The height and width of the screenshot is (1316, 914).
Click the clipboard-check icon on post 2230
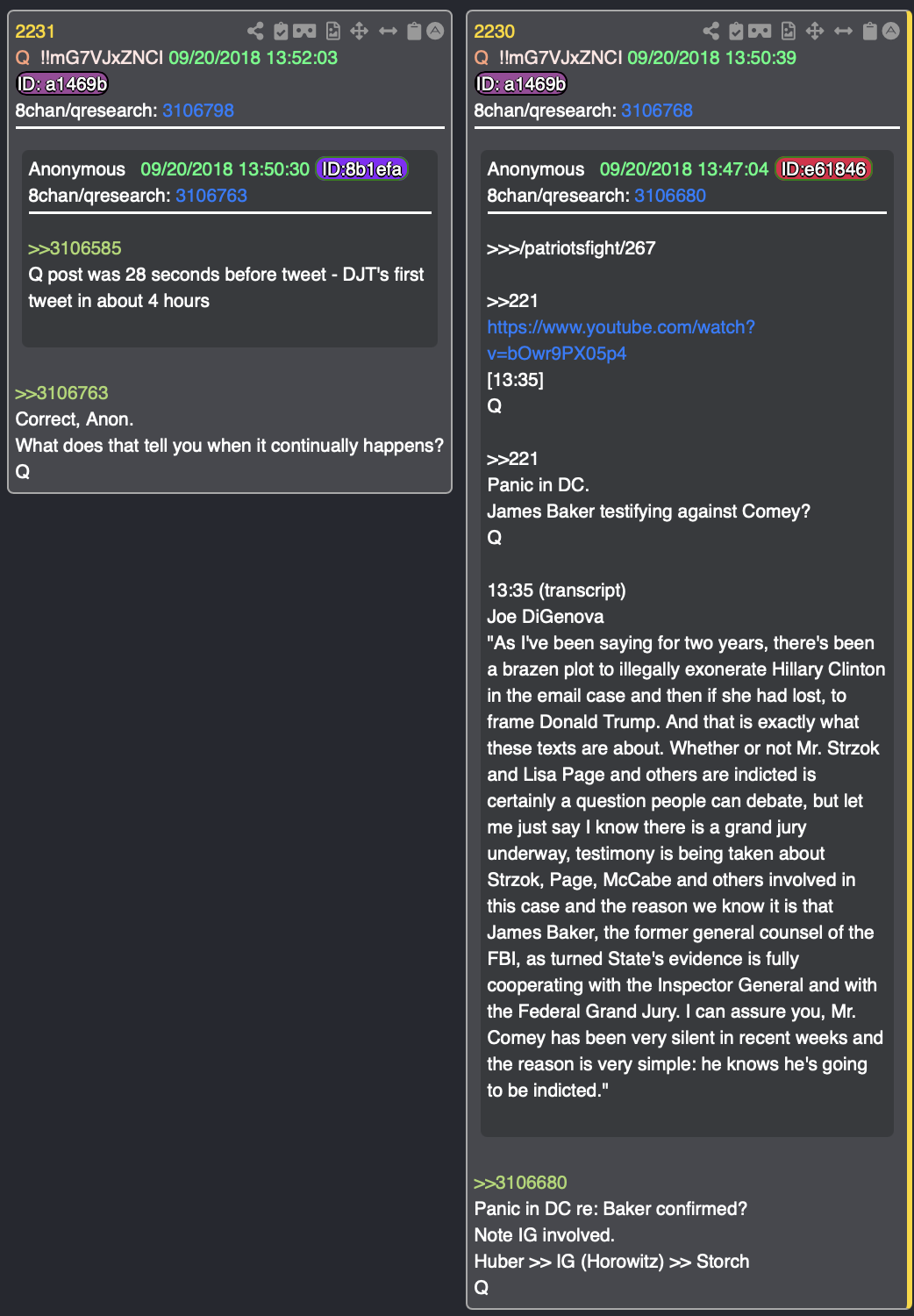click(736, 32)
